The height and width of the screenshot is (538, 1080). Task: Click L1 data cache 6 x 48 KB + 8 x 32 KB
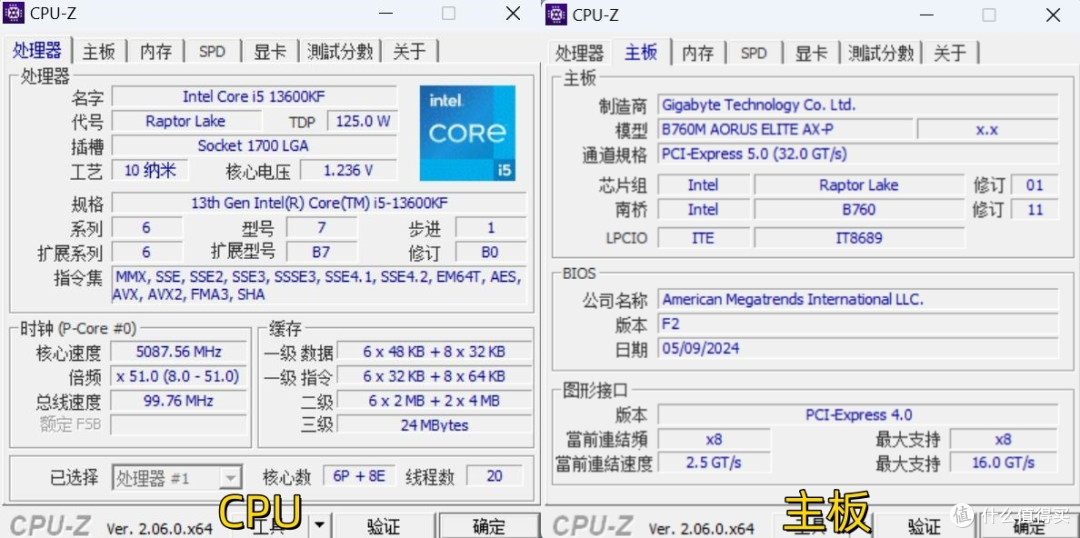coord(434,352)
